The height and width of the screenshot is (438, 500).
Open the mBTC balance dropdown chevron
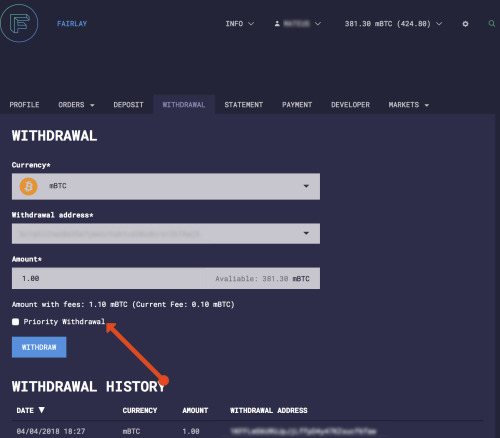point(439,24)
